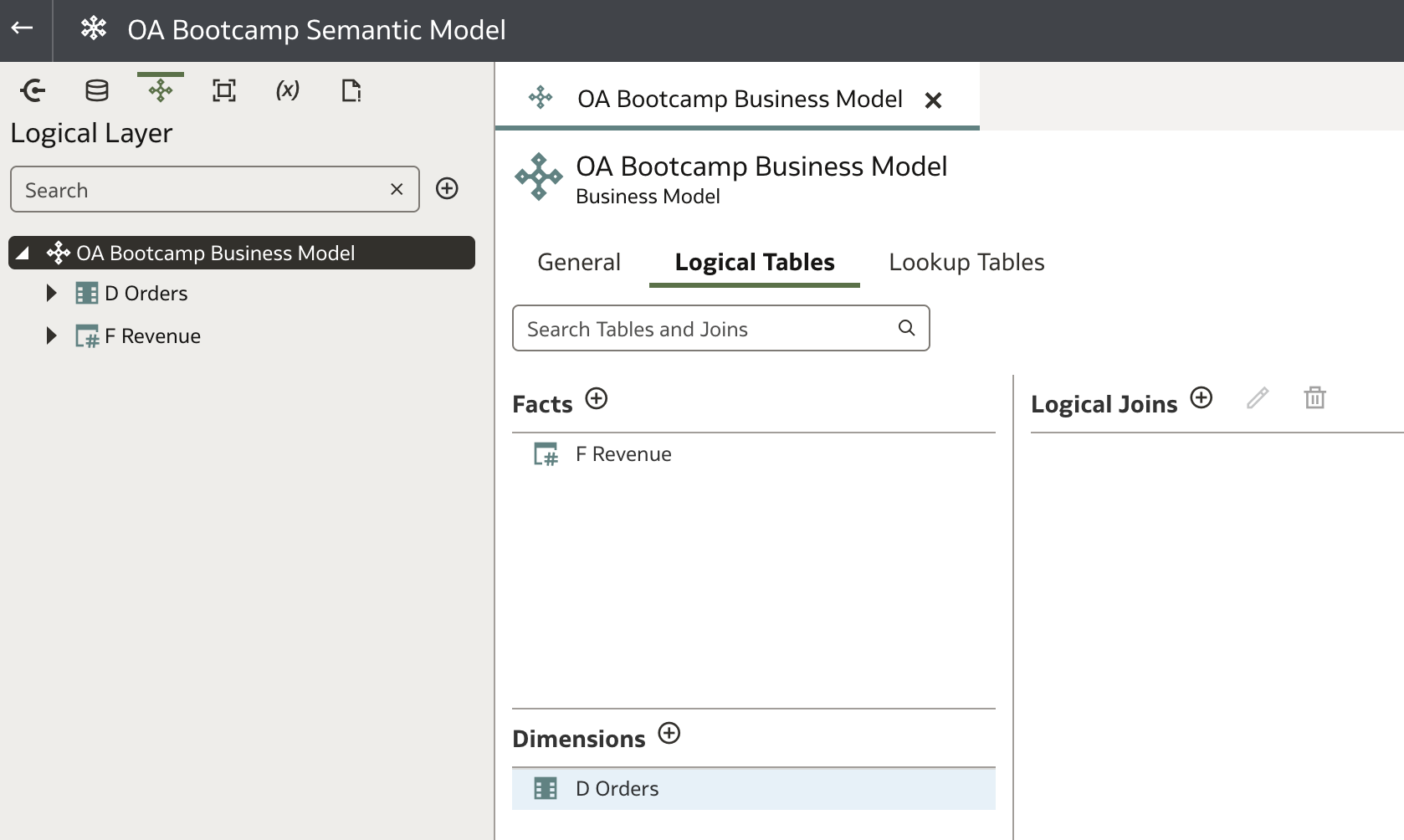Open the Presentation Layer icon
The width and height of the screenshot is (1404, 840).
point(224,90)
